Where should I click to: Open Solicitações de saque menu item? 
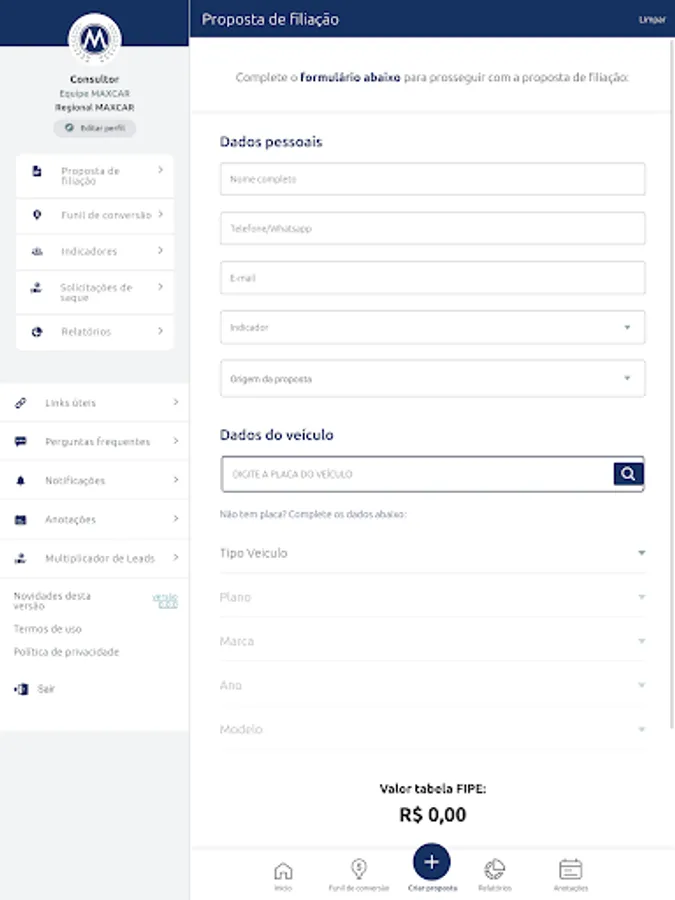tap(95, 292)
